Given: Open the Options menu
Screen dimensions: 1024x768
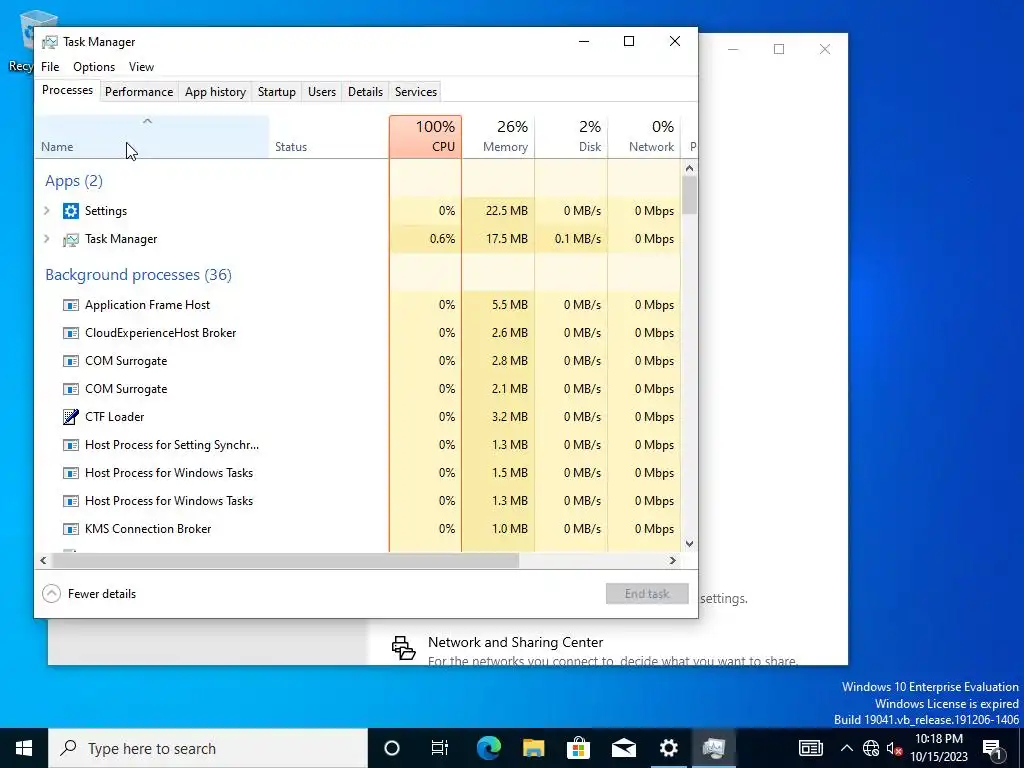Looking at the screenshot, I should [94, 67].
